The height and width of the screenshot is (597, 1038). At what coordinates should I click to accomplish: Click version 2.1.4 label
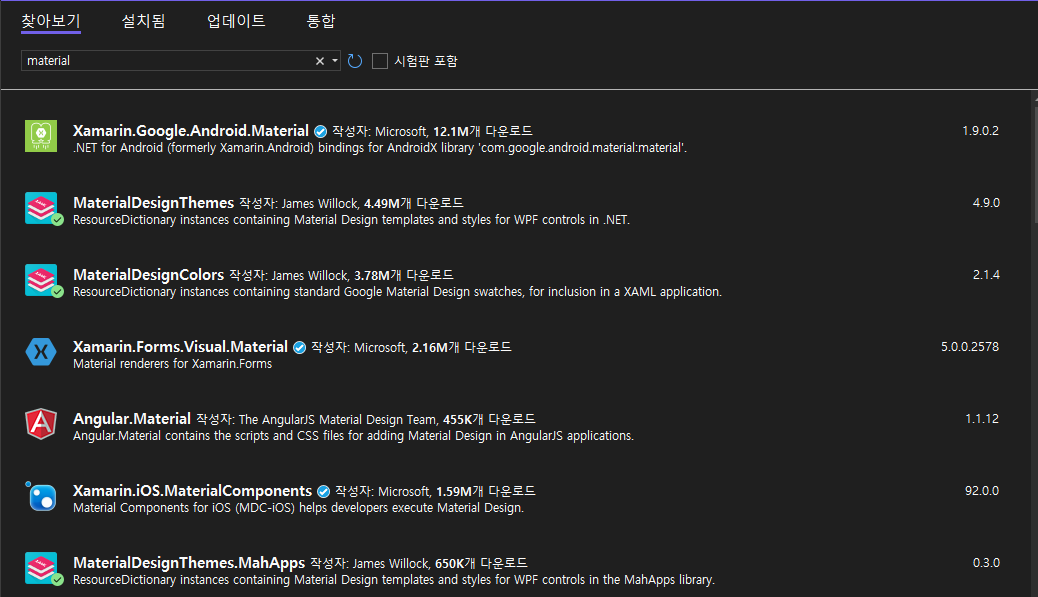tap(986, 275)
